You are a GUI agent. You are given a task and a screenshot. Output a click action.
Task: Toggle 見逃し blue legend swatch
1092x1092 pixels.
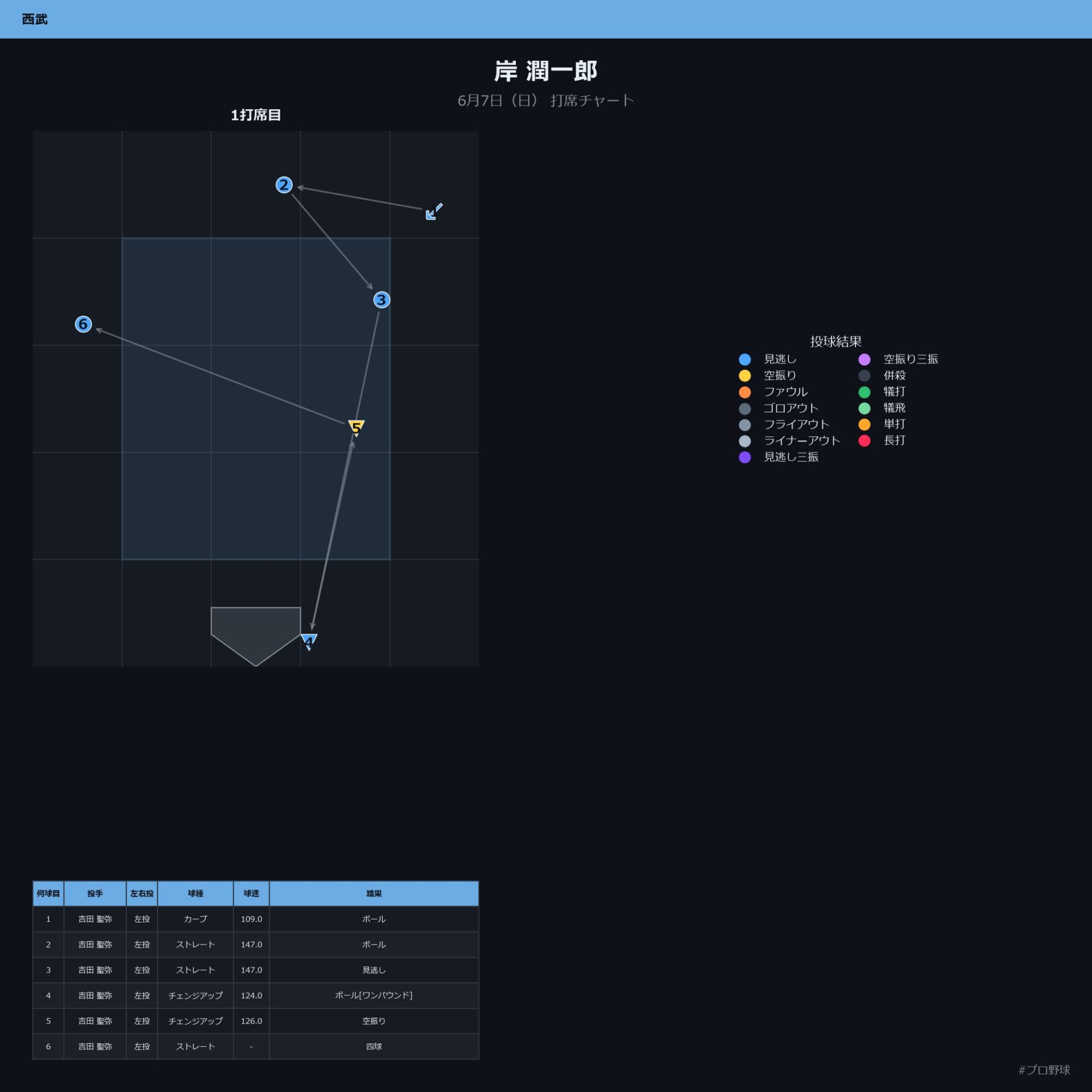pos(744,359)
